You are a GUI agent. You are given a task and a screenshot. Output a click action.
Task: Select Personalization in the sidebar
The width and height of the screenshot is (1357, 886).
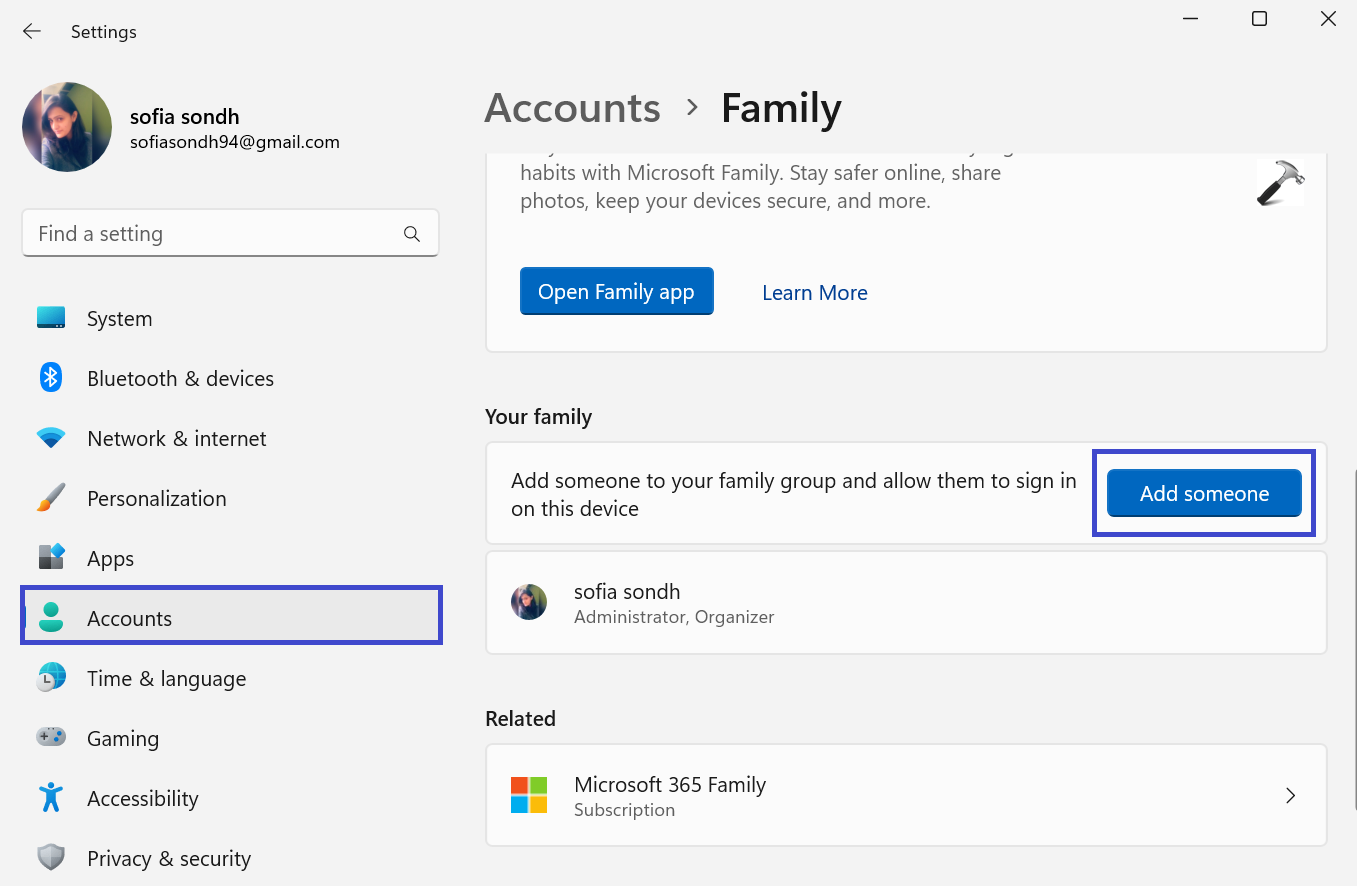pyautogui.click(x=231, y=499)
